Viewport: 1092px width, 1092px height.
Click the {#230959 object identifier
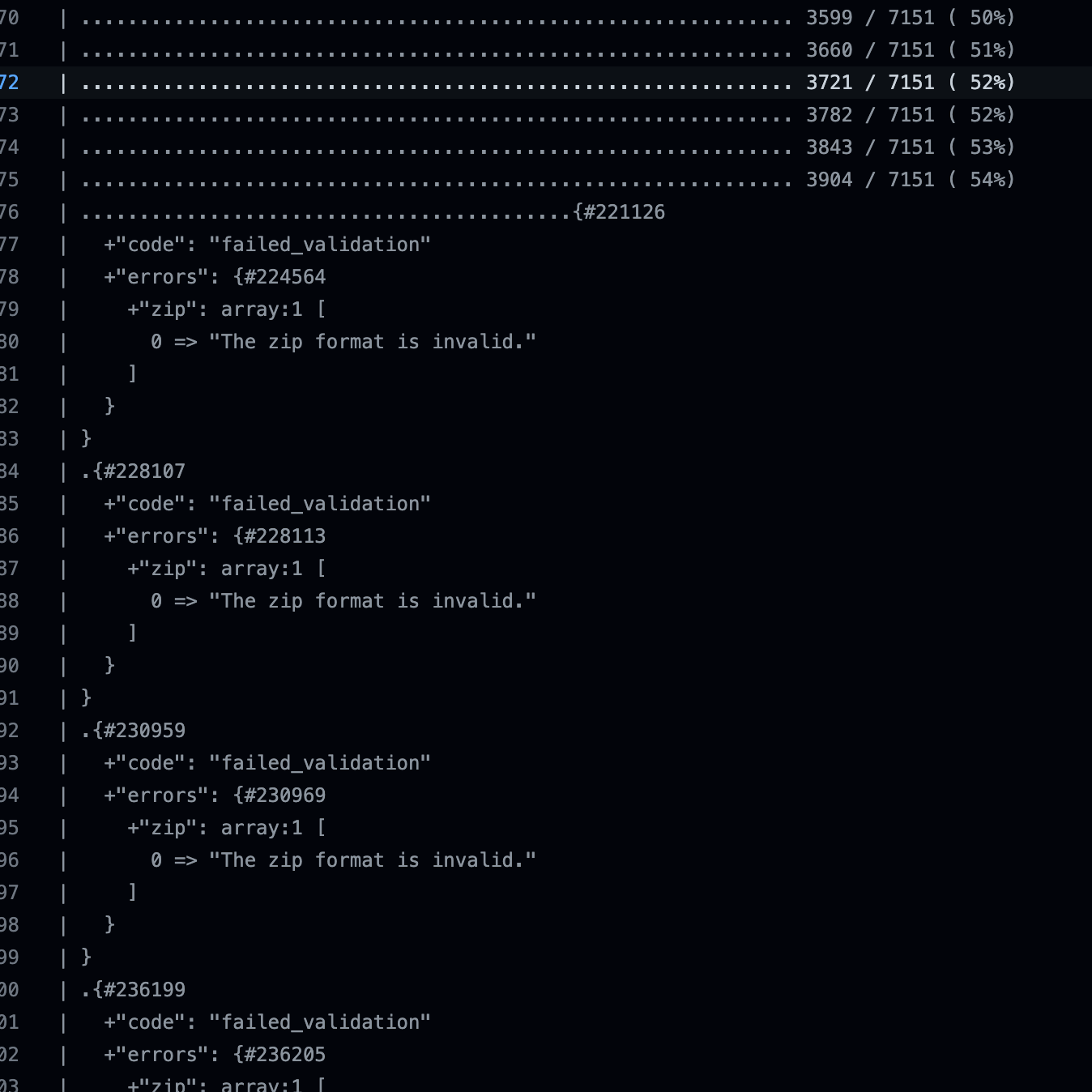139,731
